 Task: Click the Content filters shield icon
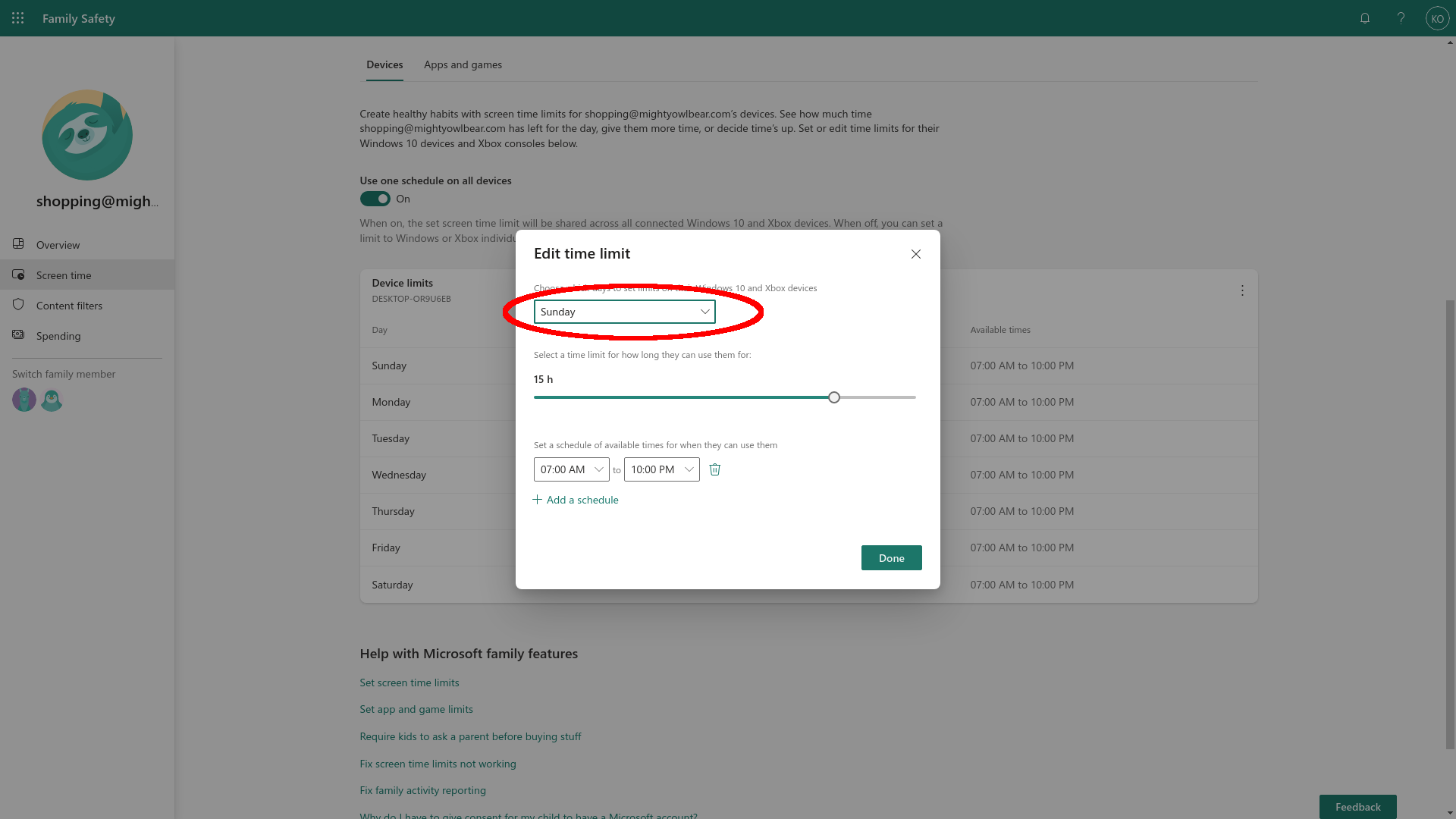click(x=19, y=305)
